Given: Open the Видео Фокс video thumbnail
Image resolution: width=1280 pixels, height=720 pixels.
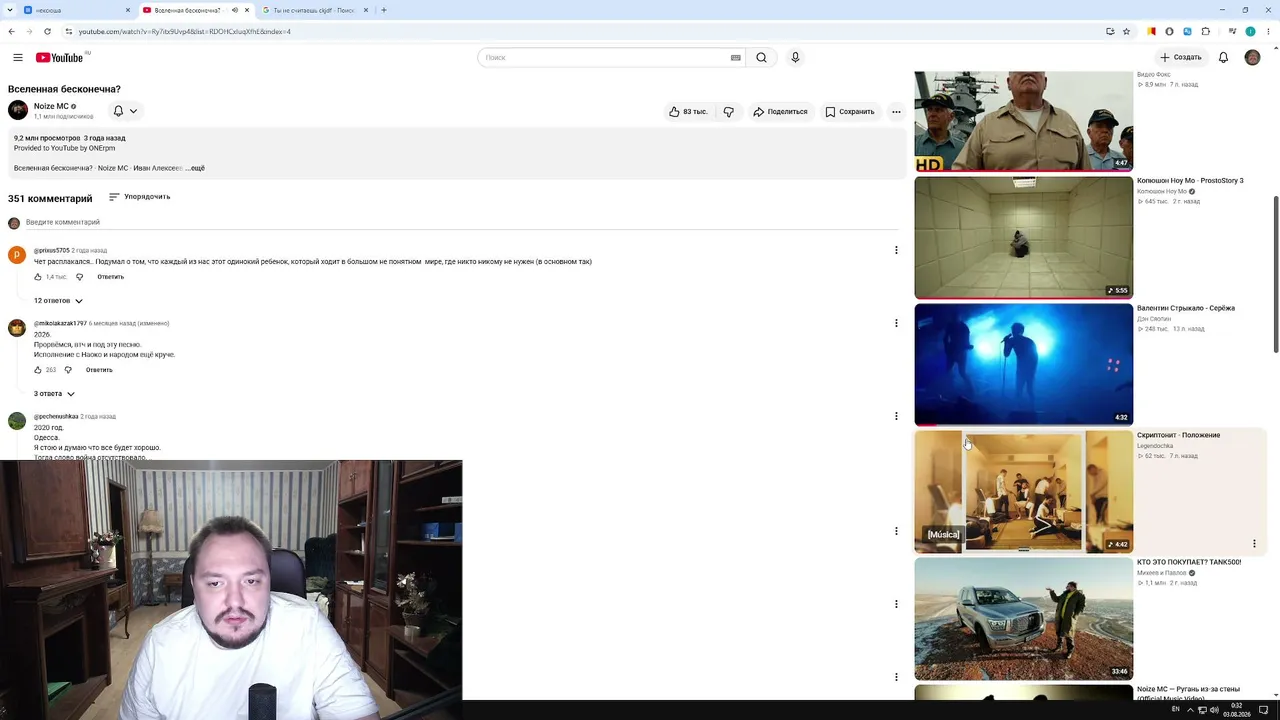Looking at the screenshot, I should (x=1023, y=121).
